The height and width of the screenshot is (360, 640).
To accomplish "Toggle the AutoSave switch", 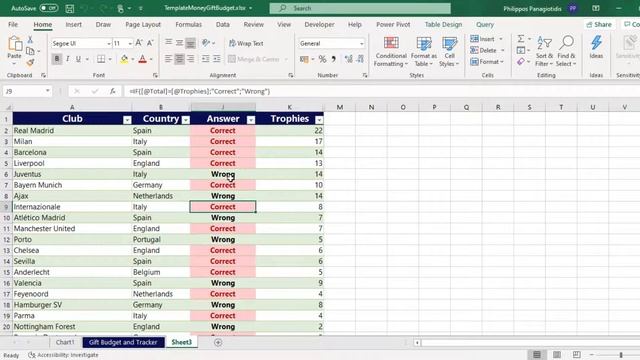I will [49, 8].
